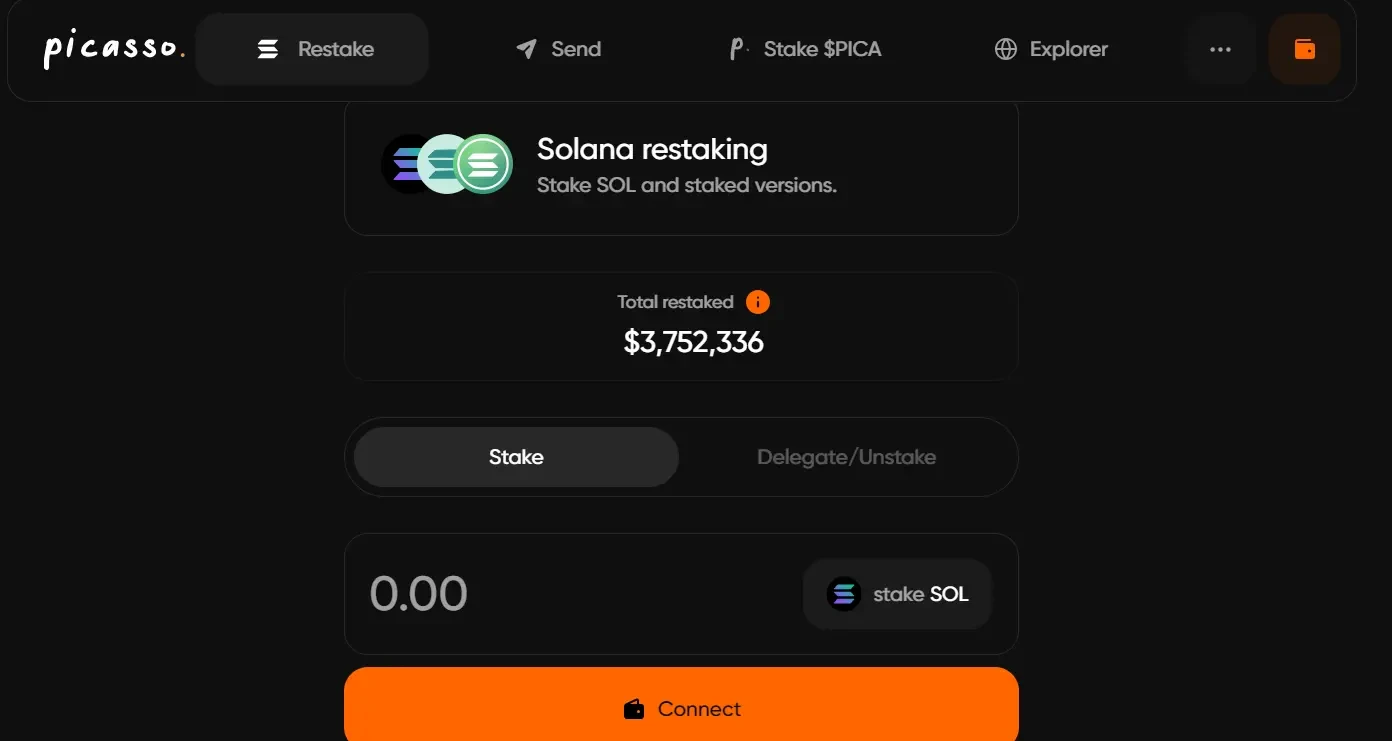
Task: Go to the Send tab label
Action: click(576, 49)
